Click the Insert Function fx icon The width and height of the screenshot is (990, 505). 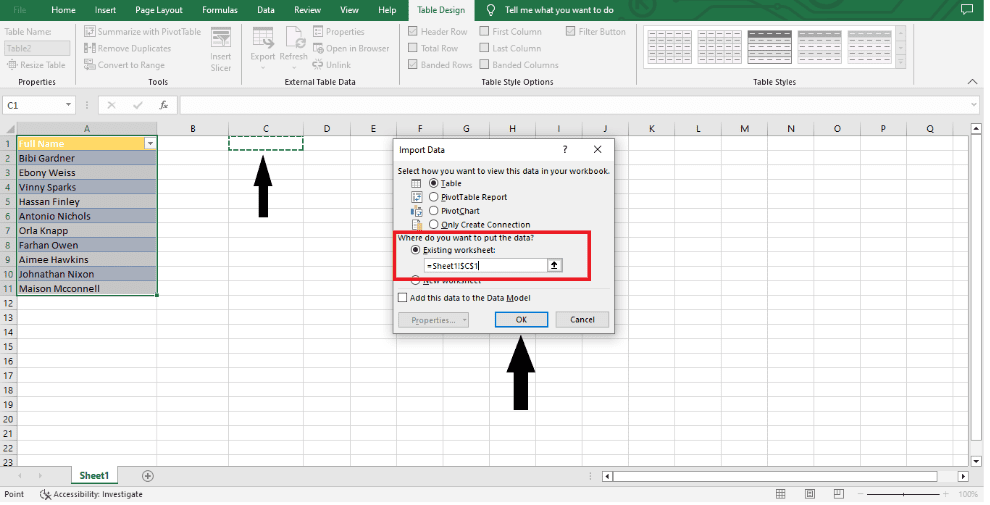163,105
